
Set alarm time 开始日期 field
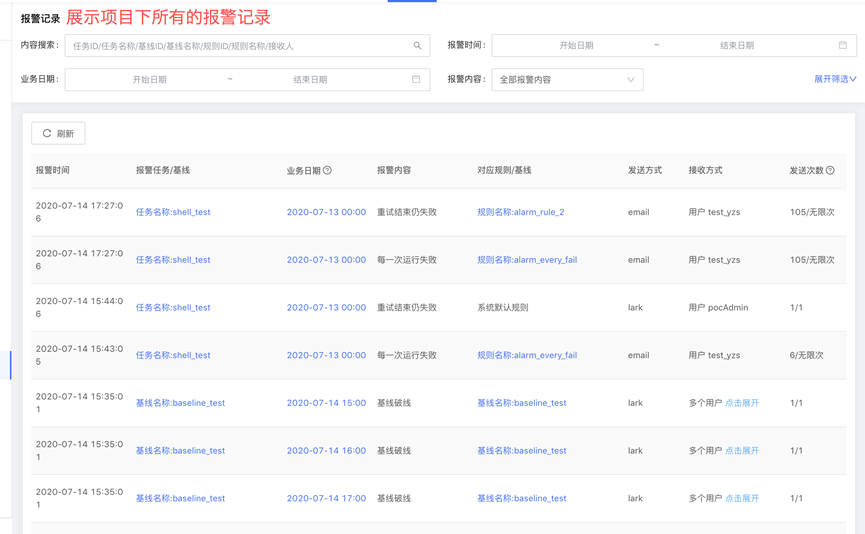[x=576, y=45]
